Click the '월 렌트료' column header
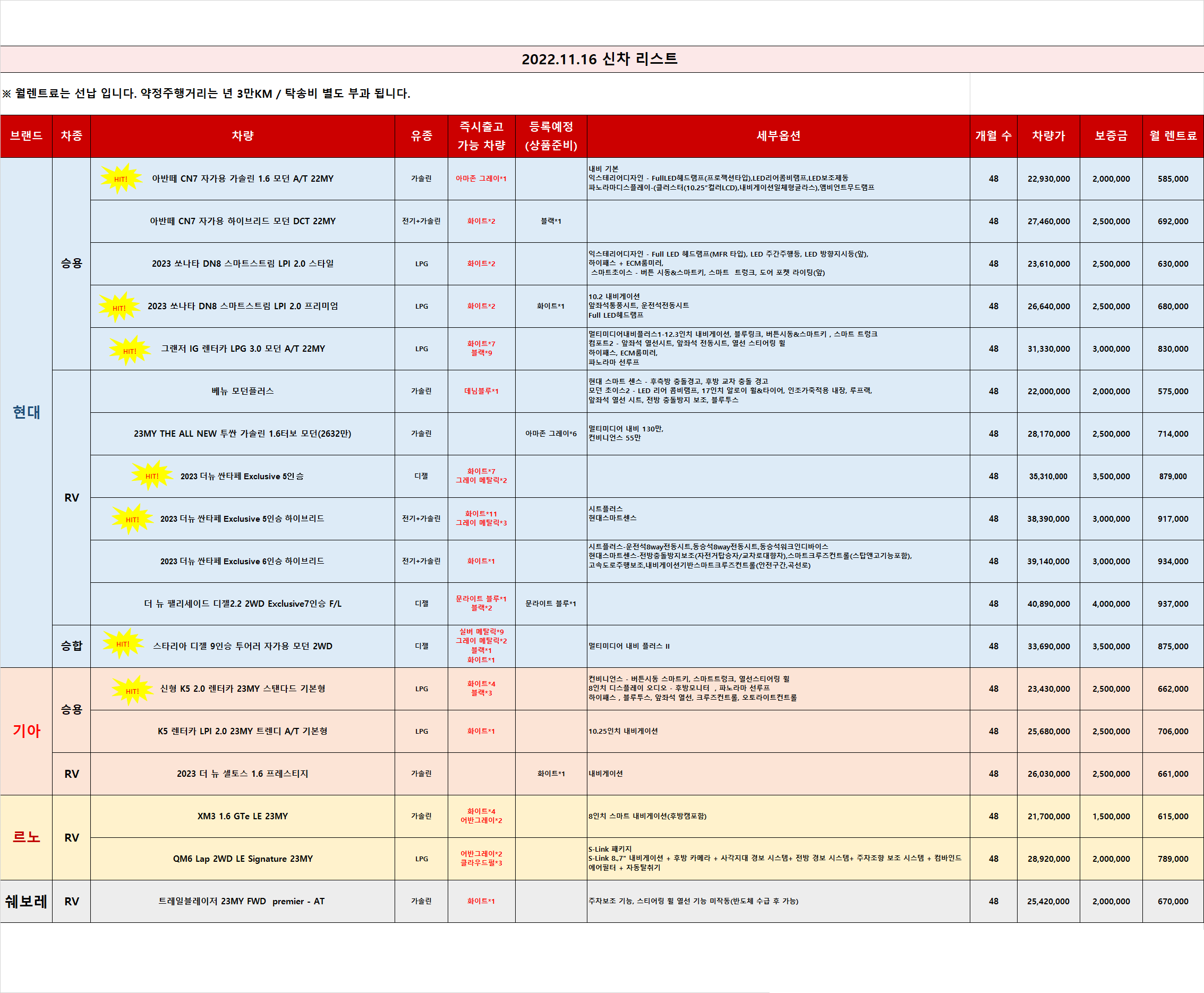 coord(1173,136)
